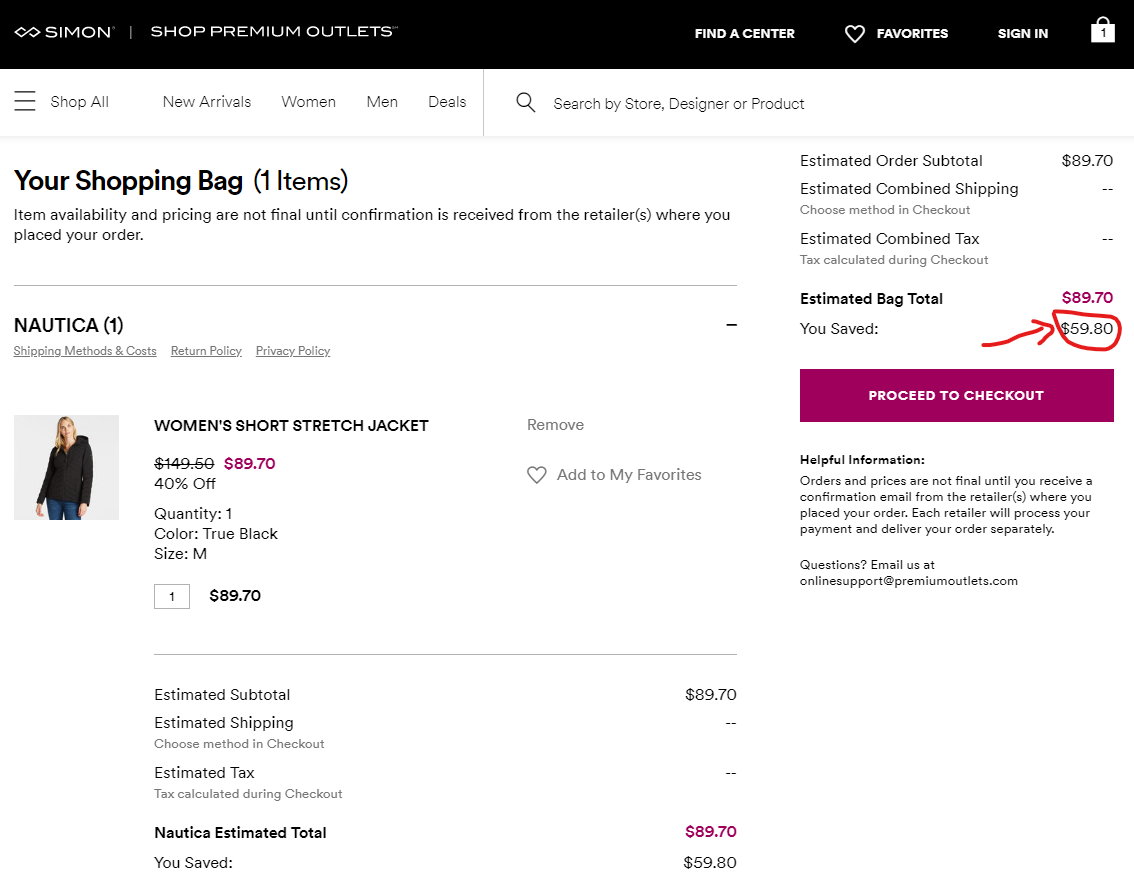Viewport: 1134px width, 880px height.
Task: Click the jacket quantity input box
Action: pos(172,596)
